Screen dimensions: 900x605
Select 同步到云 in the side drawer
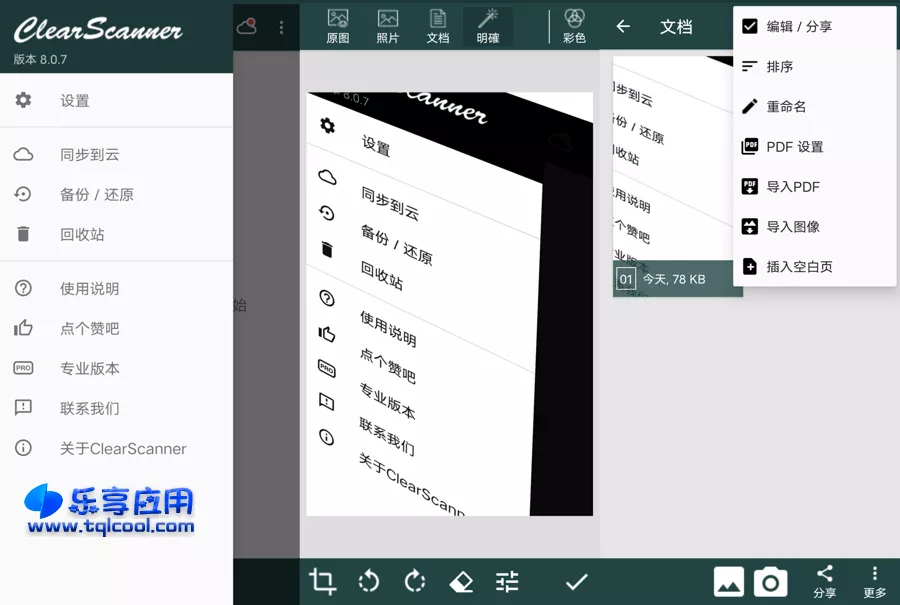117,154
